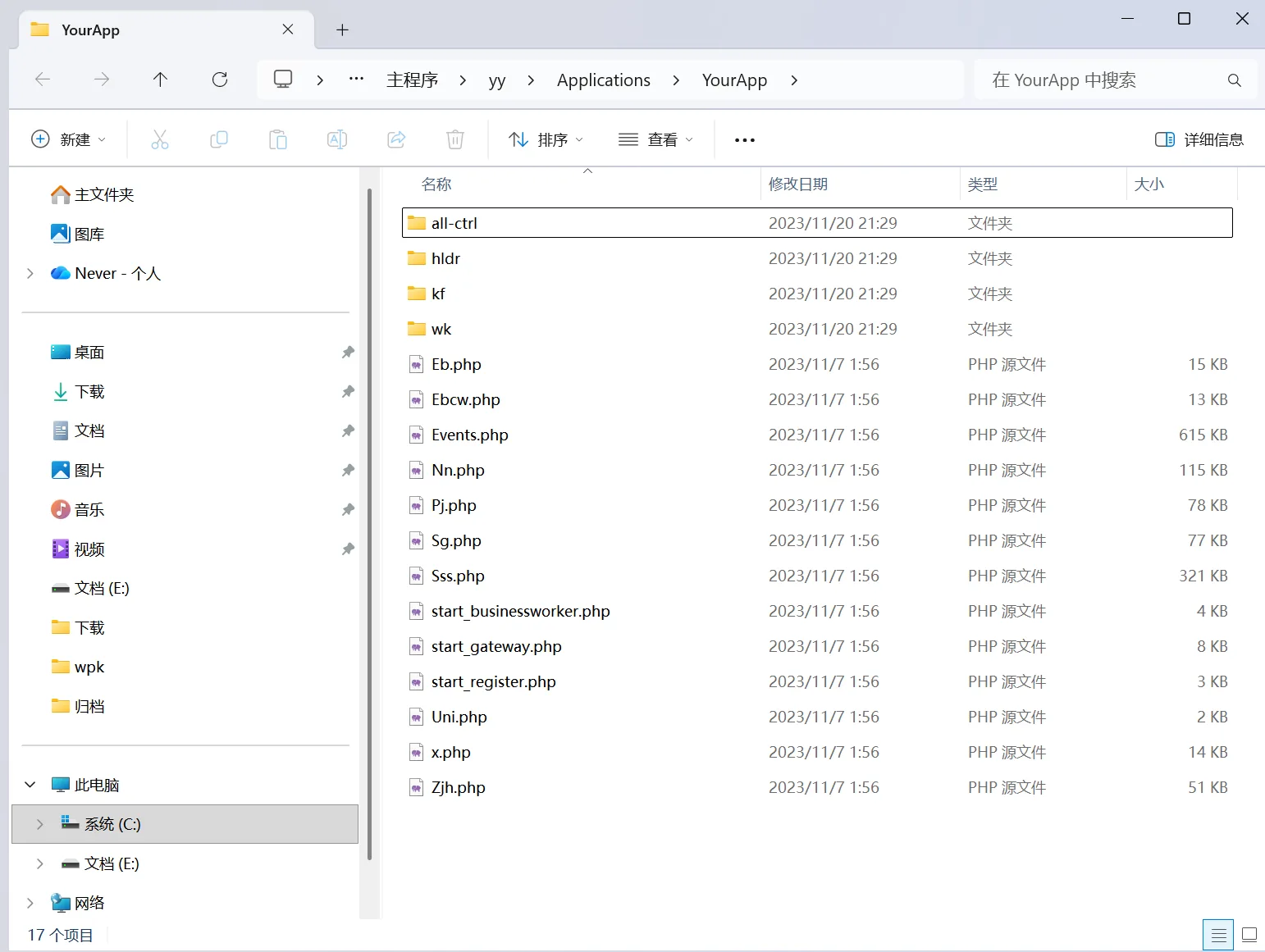Click the search magnifier icon

(1234, 80)
